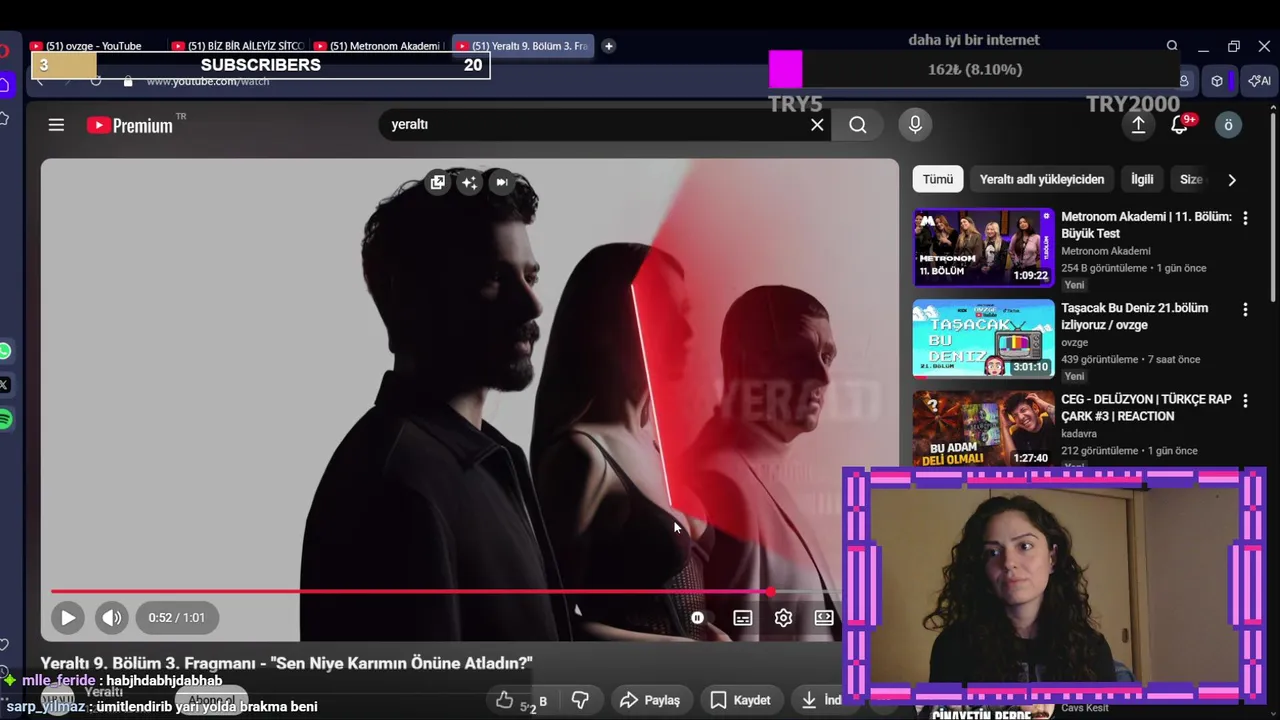Switch to the 'Metronom Akademi' browser tab

point(379,46)
